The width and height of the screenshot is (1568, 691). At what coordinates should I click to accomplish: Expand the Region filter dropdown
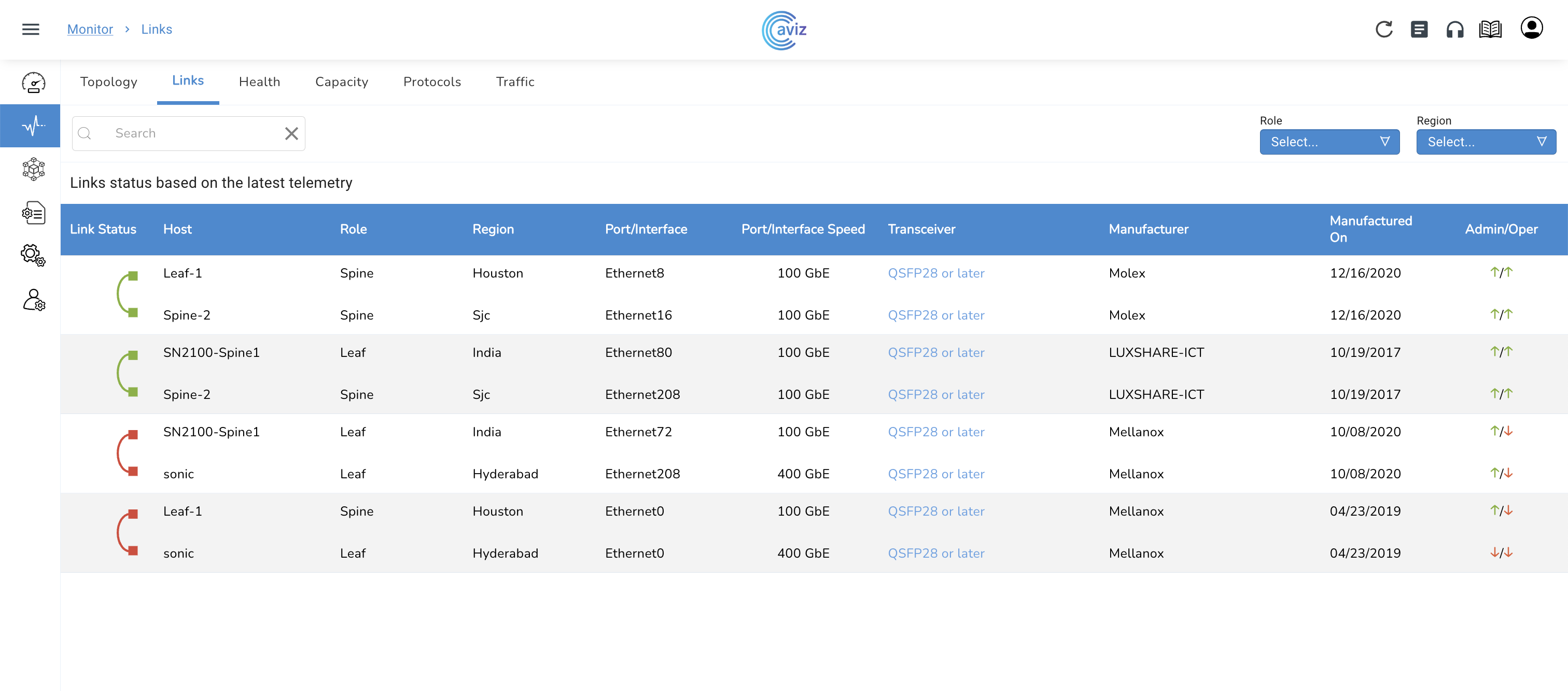(x=1485, y=142)
